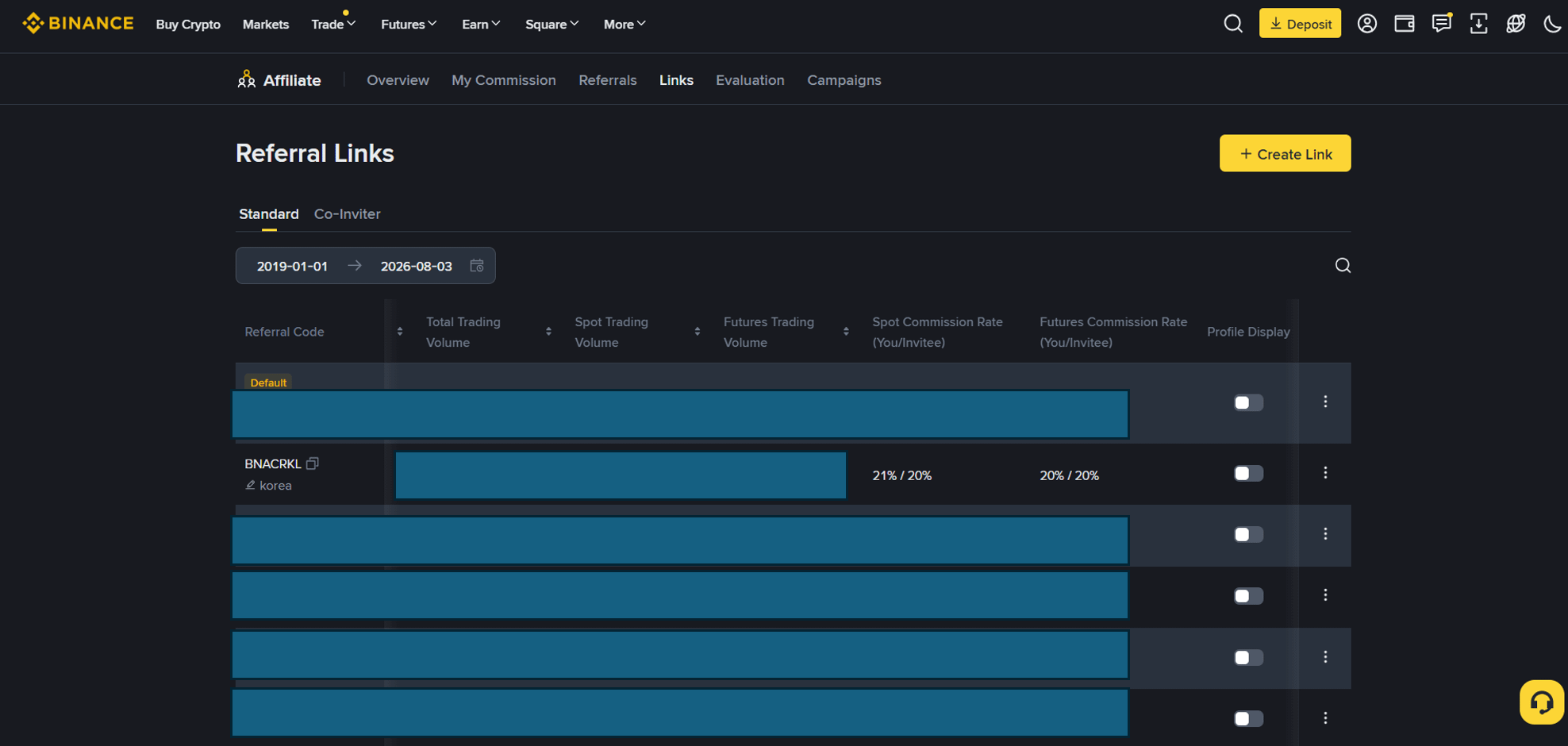Click the end date 2026-08-03 field
The width and height of the screenshot is (1568, 746).
click(x=417, y=266)
